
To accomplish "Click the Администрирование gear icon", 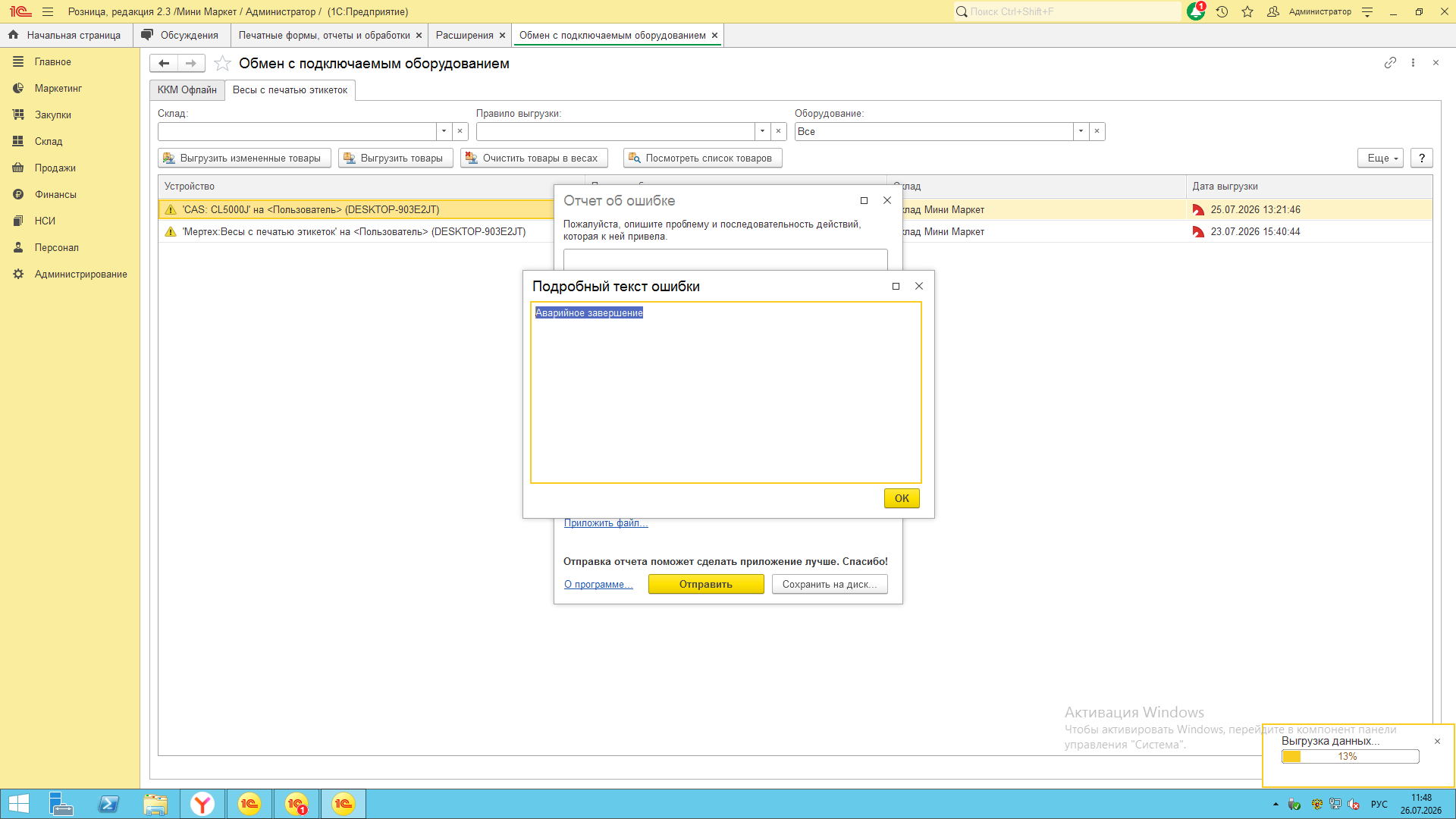I will [18, 275].
